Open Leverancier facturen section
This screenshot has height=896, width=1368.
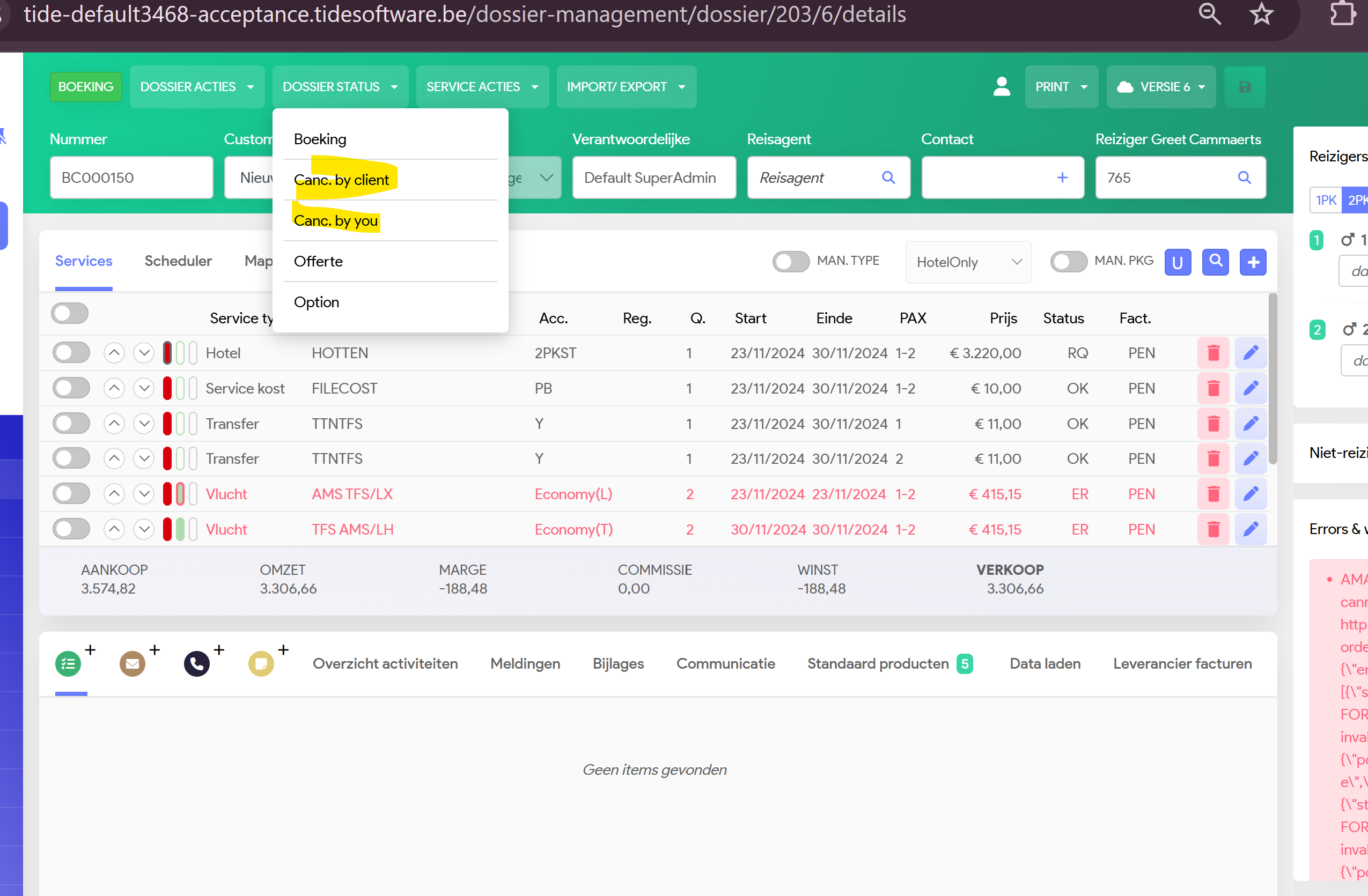click(x=1182, y=663)
